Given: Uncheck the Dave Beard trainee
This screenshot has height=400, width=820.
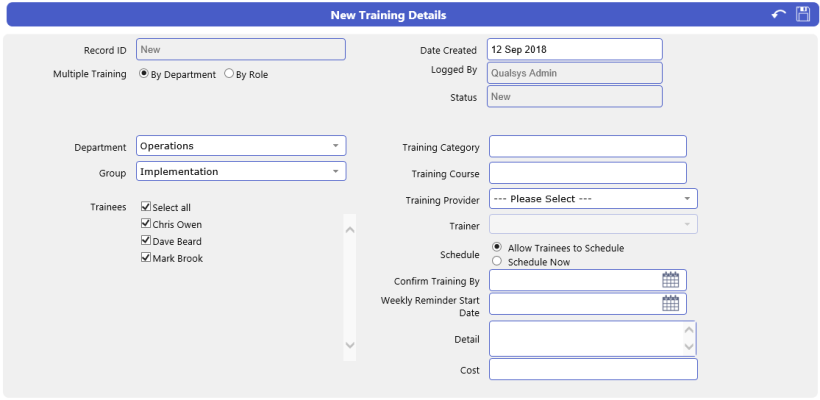Looking at the screenshot, I should pyautogui.click(x=146, y=241).
